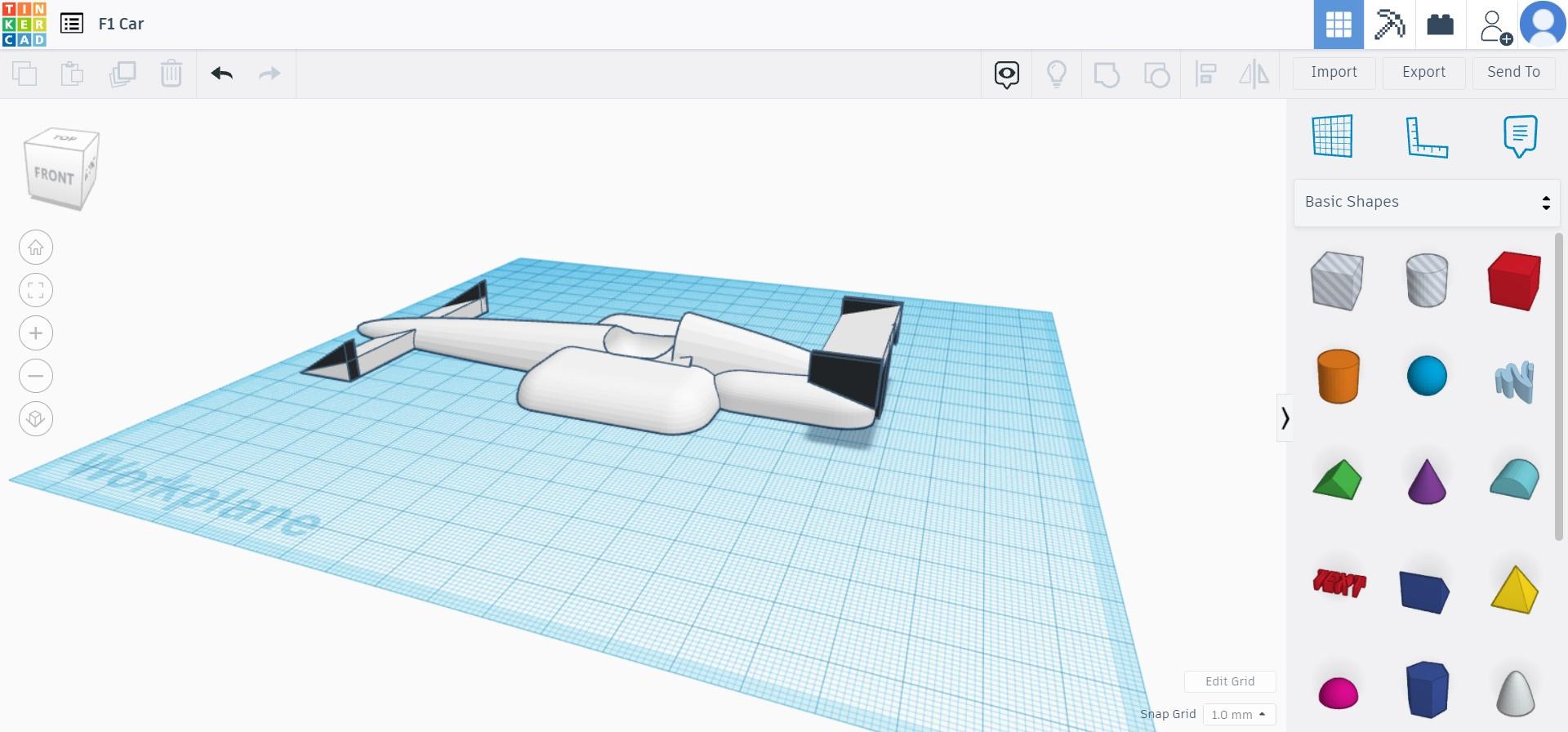The width and height of the screenshot is (1568, 732).
Task: Select the Scribble shape
Action: click(1515, 382)
